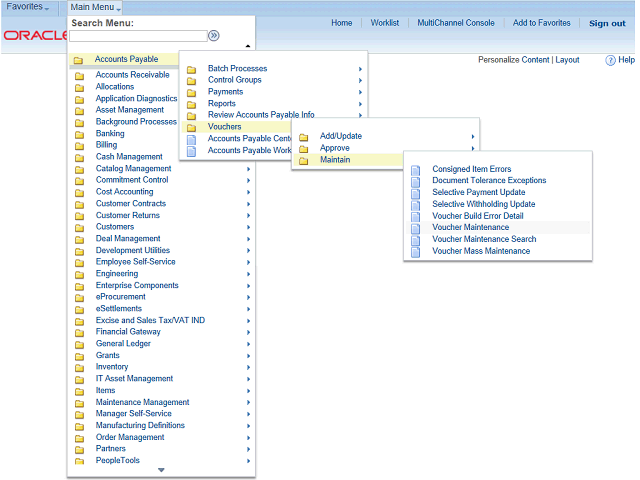Go to Home link
640x480 pixels.
click(x=342, y=23)
